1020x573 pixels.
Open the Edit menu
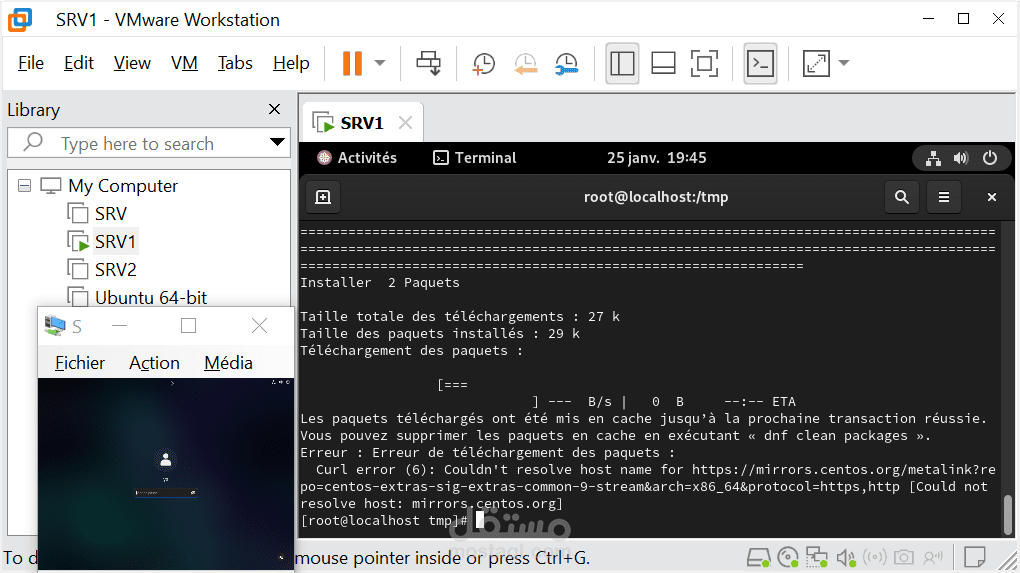click(x=79, y=63)
